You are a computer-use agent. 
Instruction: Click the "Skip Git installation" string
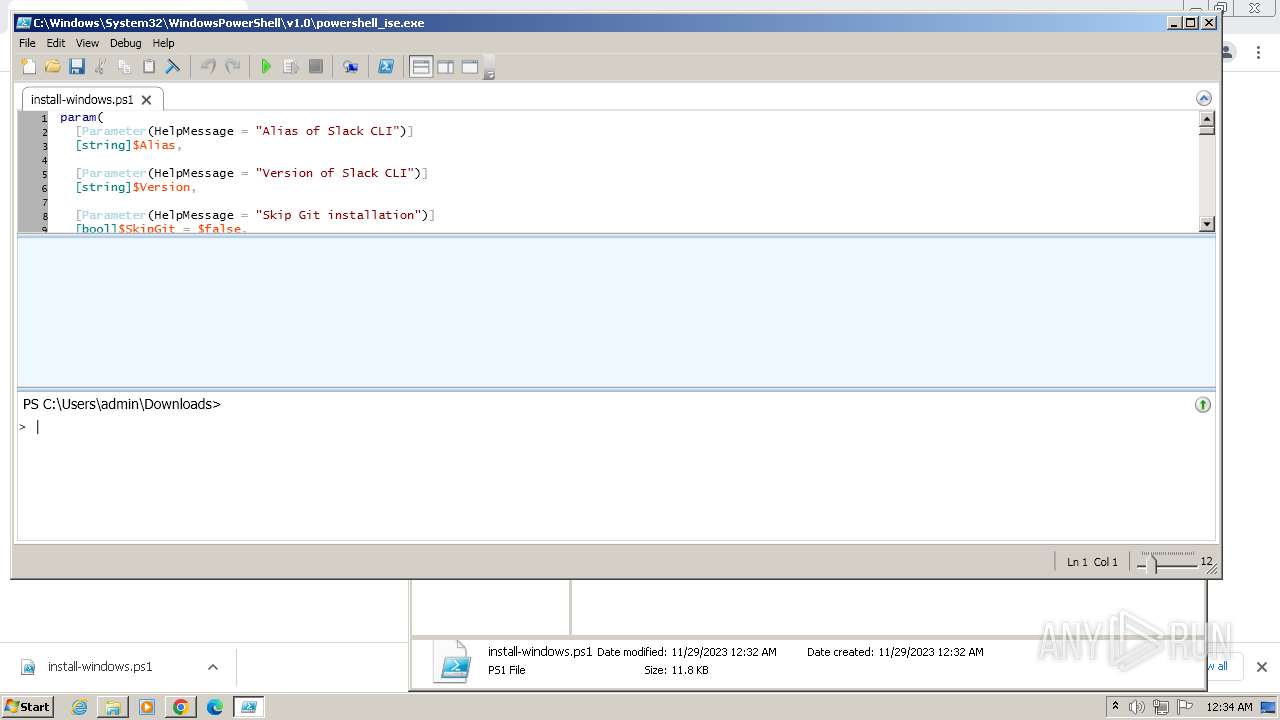pyautogui.click(x=342, y=215)
